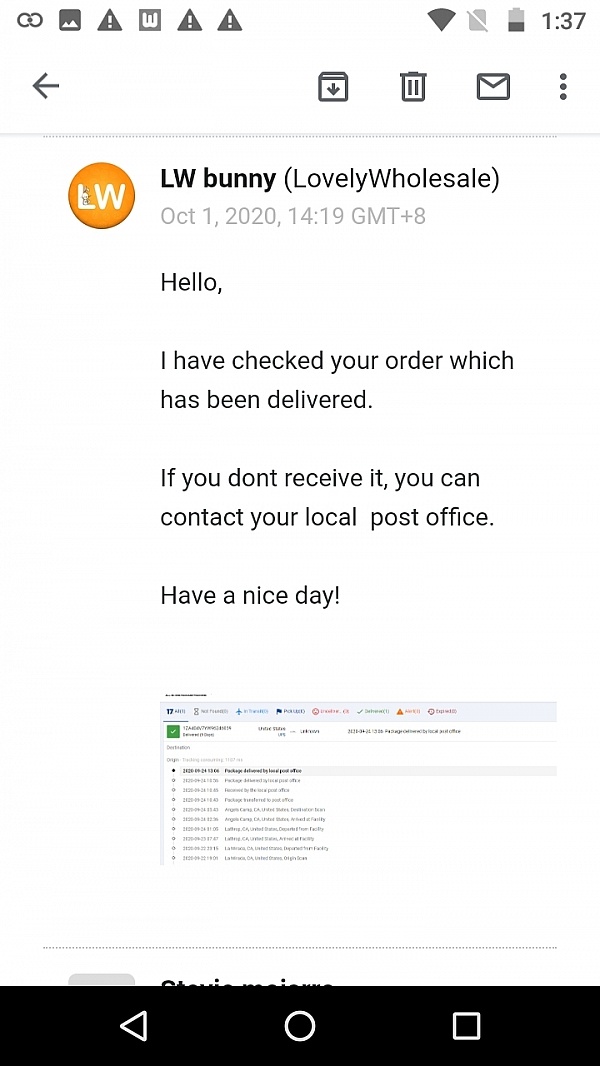600x1066 pixels.
Task: Mark the email as unread
Action: click(493, 87)
